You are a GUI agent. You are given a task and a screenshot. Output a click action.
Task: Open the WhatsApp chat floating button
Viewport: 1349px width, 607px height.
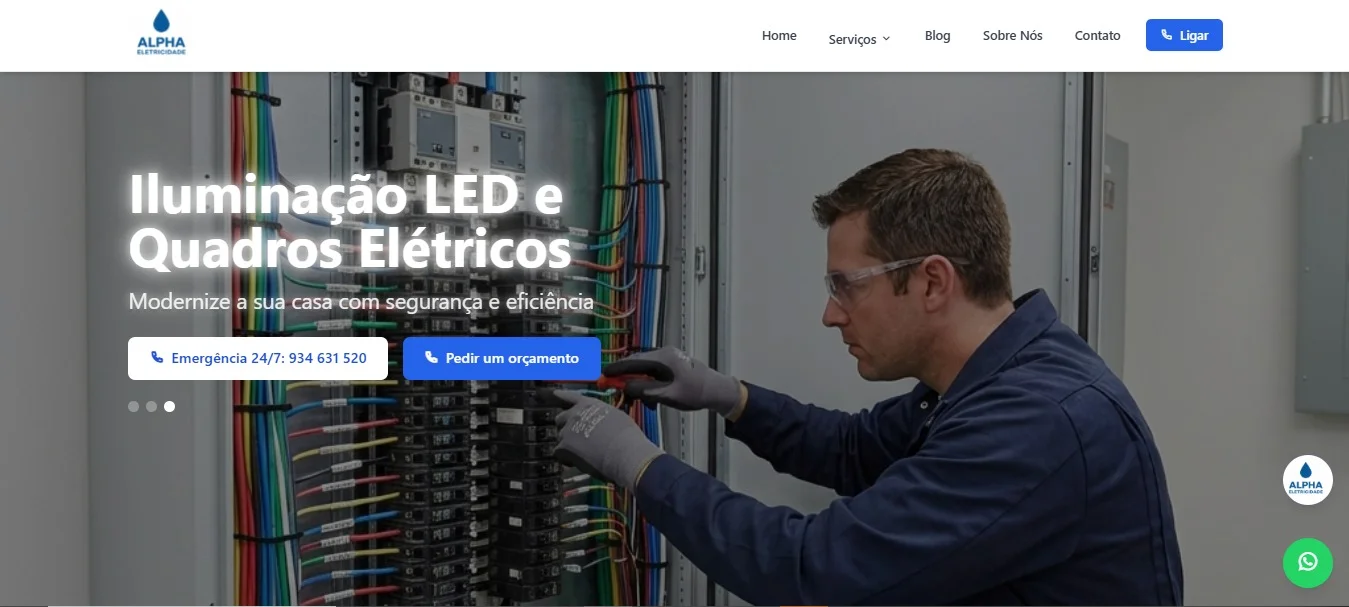pos(1308,562)
